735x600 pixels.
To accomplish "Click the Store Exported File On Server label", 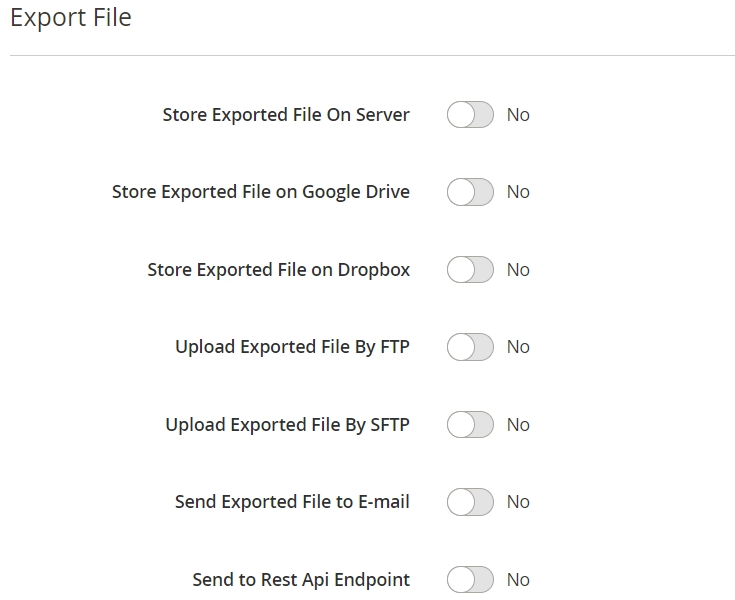I will tap(286, 115).
